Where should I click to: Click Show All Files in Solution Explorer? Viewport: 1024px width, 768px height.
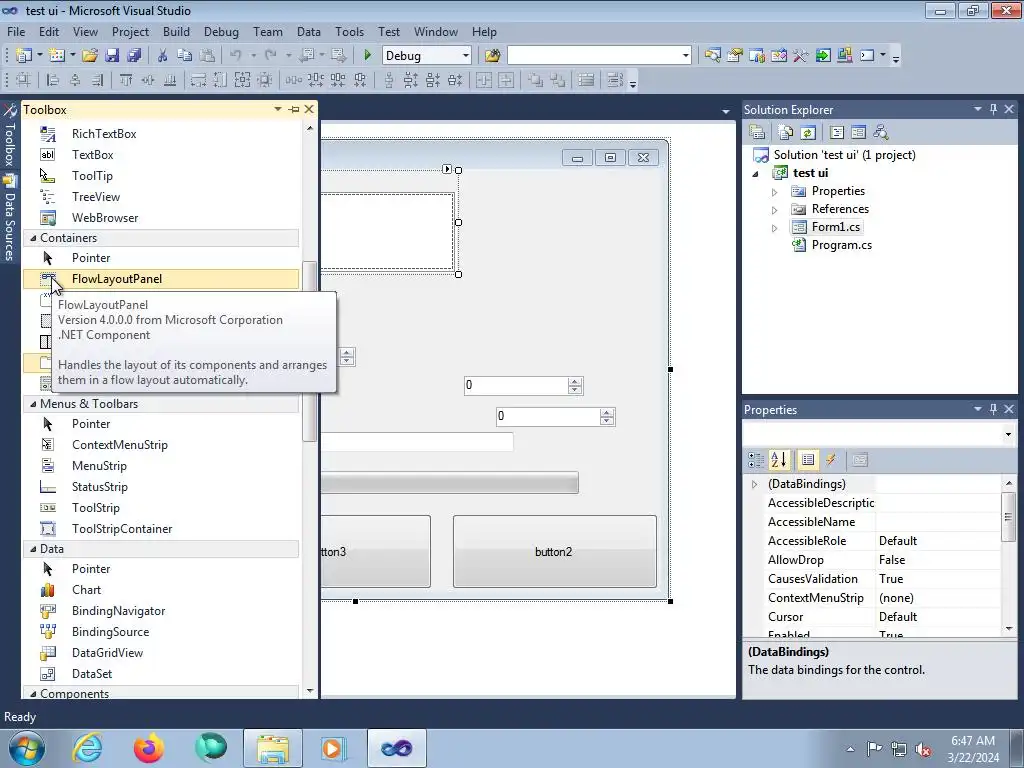tap(786, 133)
